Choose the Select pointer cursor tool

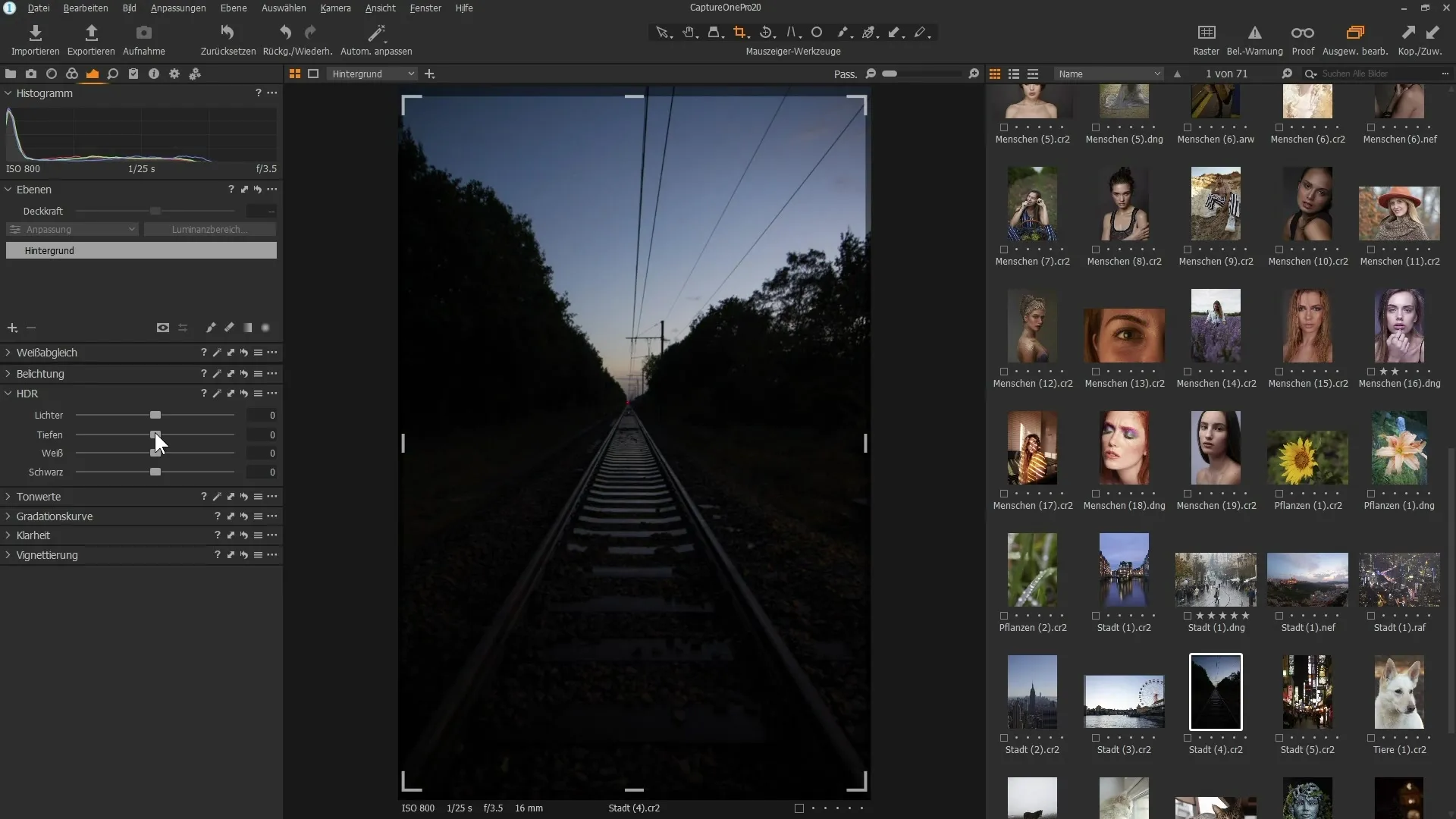tap(663, 33)
